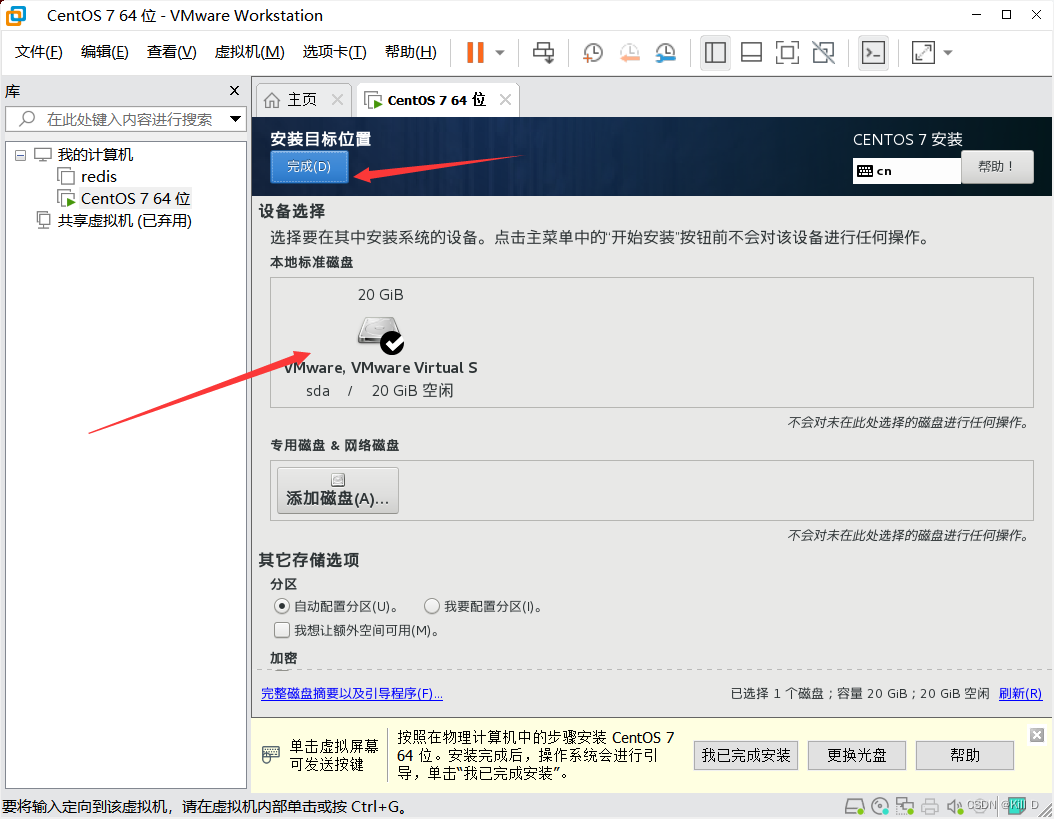Open the fullscreen button dropdown arrow
The height and width of the screenshot is (819, 1054).
[x=947, y=52]
